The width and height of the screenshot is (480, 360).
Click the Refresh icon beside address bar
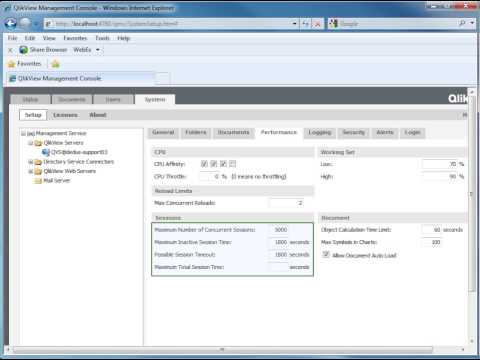[x=305, y=24]
